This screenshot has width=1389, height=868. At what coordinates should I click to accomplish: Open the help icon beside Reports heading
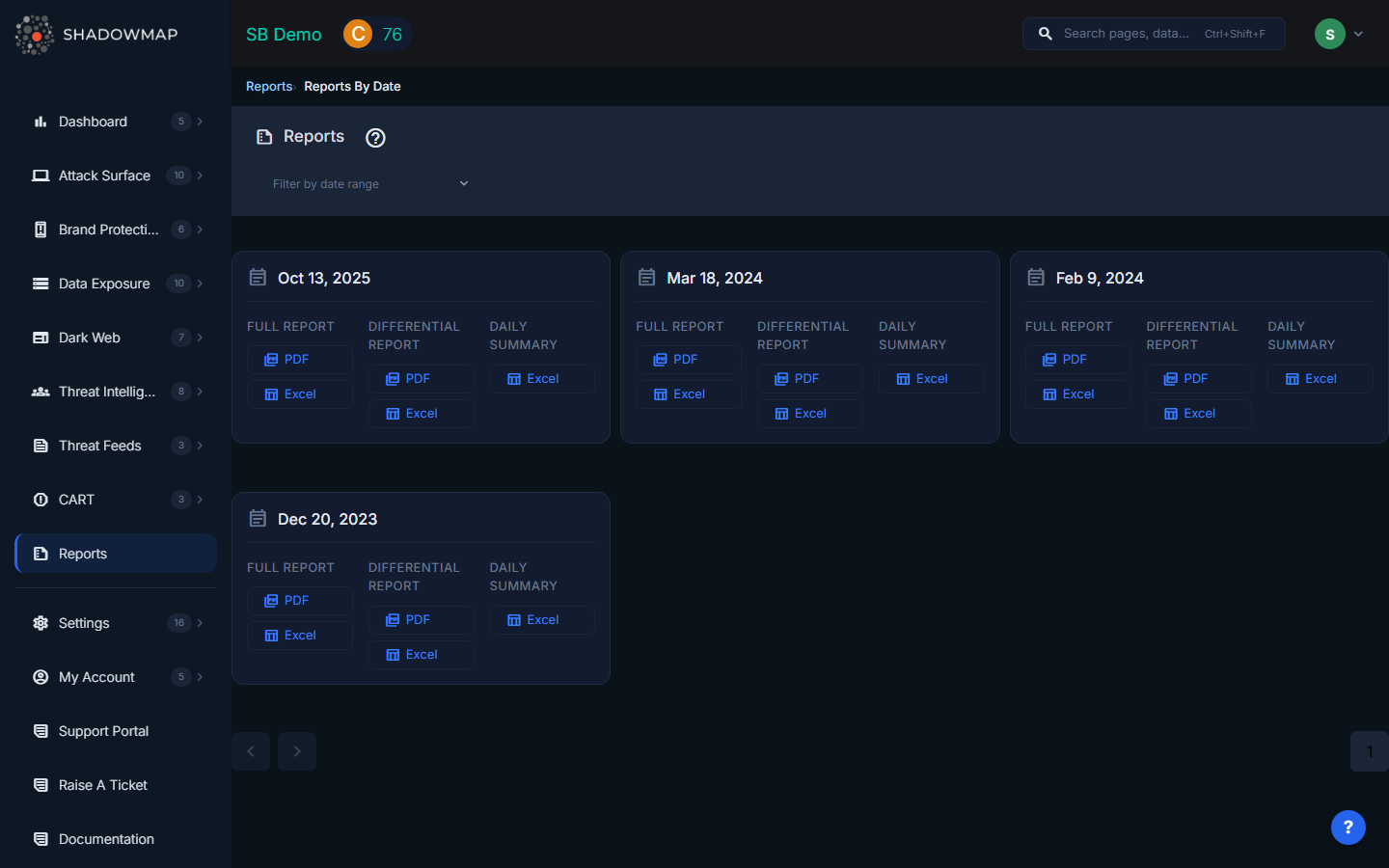click(375, 138)
